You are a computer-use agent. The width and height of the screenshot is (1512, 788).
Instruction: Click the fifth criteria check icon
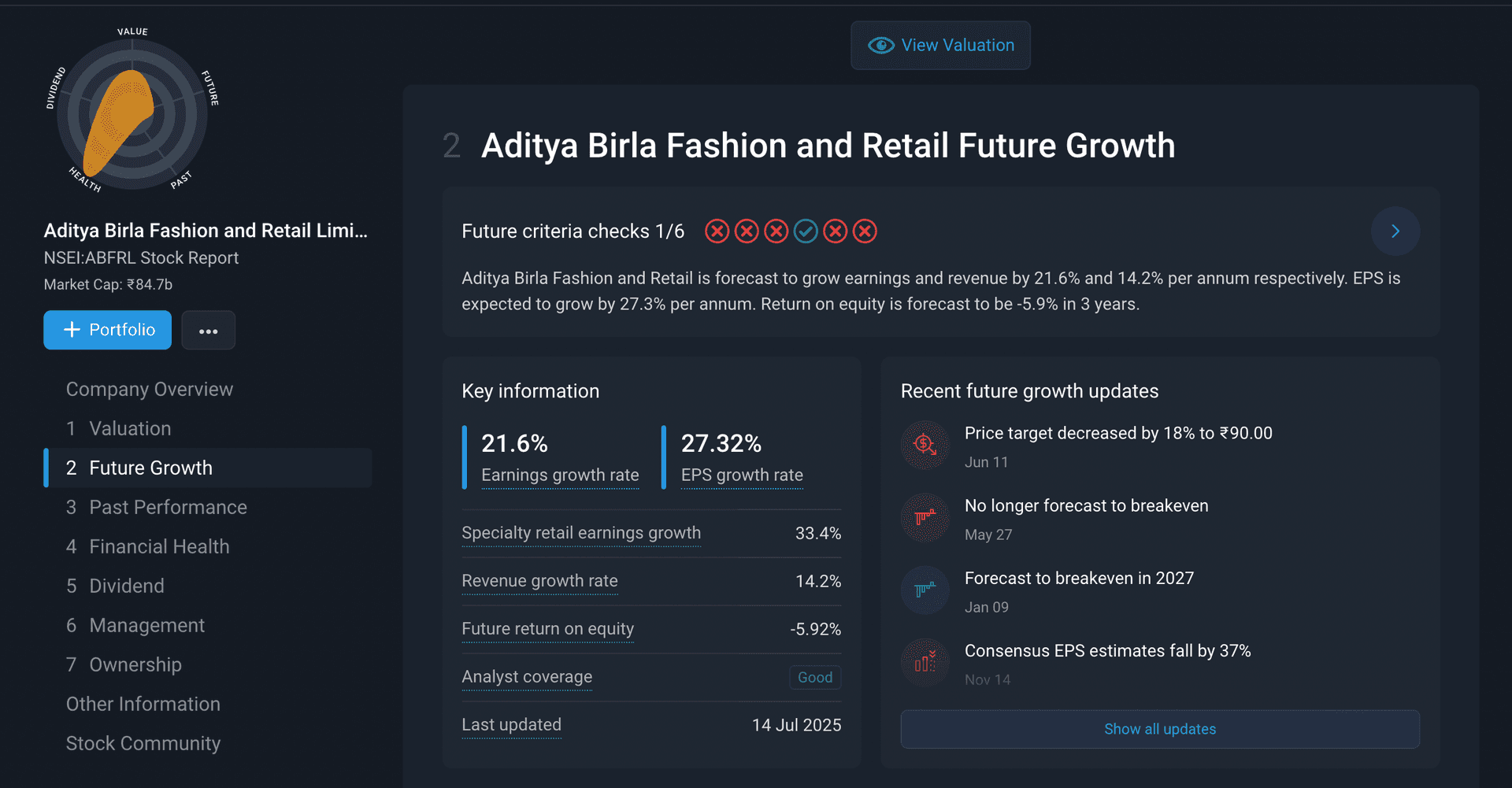click(x=835, y=231)
